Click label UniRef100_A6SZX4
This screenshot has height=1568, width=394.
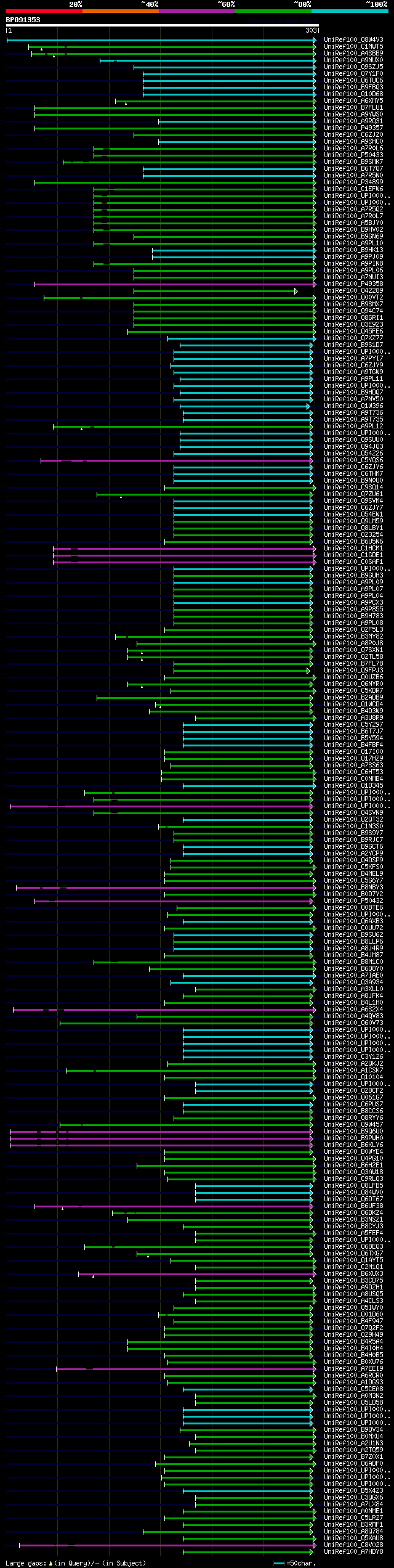coord(353,1010)
